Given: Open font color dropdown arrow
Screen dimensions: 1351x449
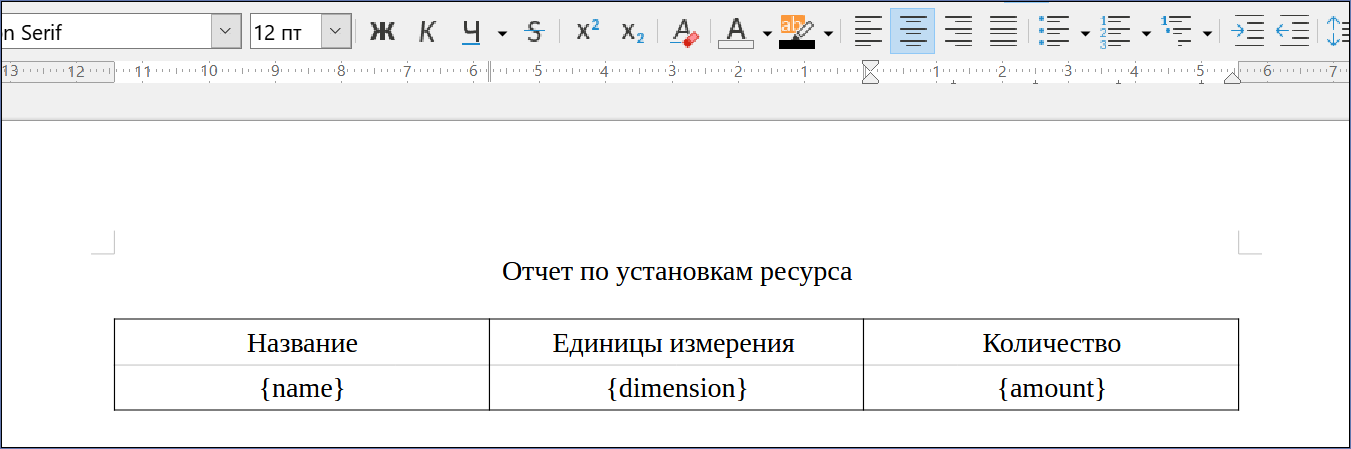Looking at the screenshot, I should [x=767, y=33].
